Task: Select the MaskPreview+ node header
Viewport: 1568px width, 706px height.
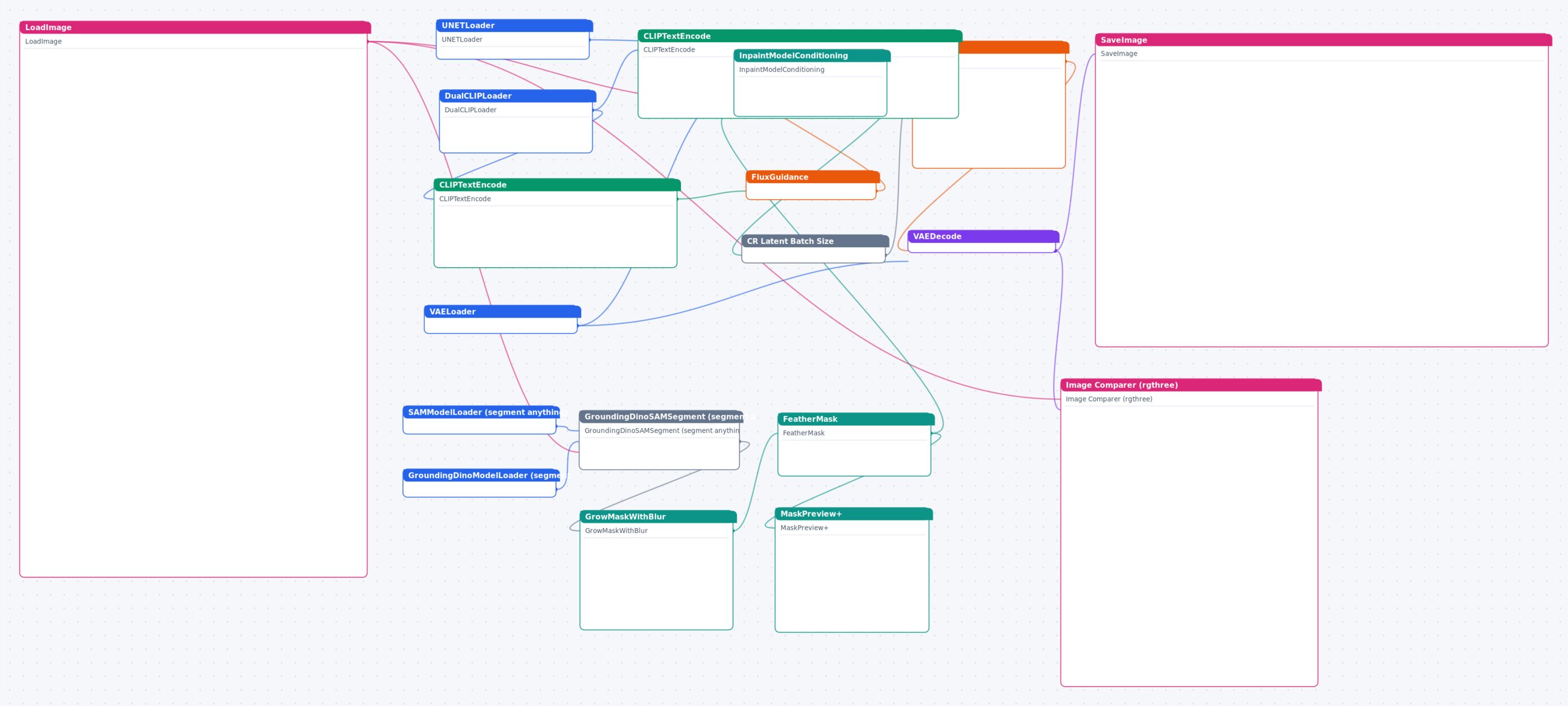Action: click(x=853, y=514)
